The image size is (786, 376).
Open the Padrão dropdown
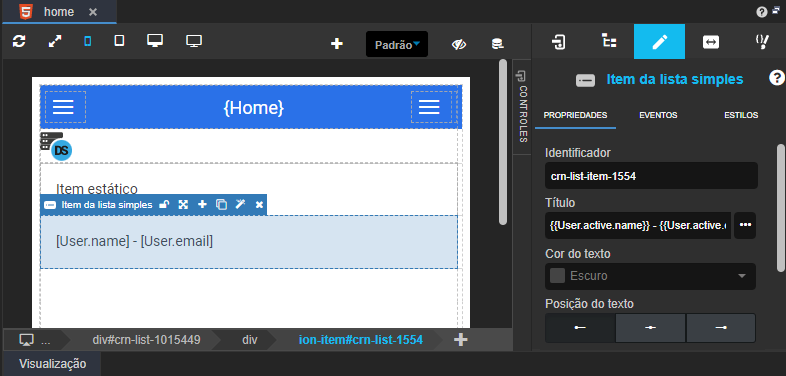(397, 45)
